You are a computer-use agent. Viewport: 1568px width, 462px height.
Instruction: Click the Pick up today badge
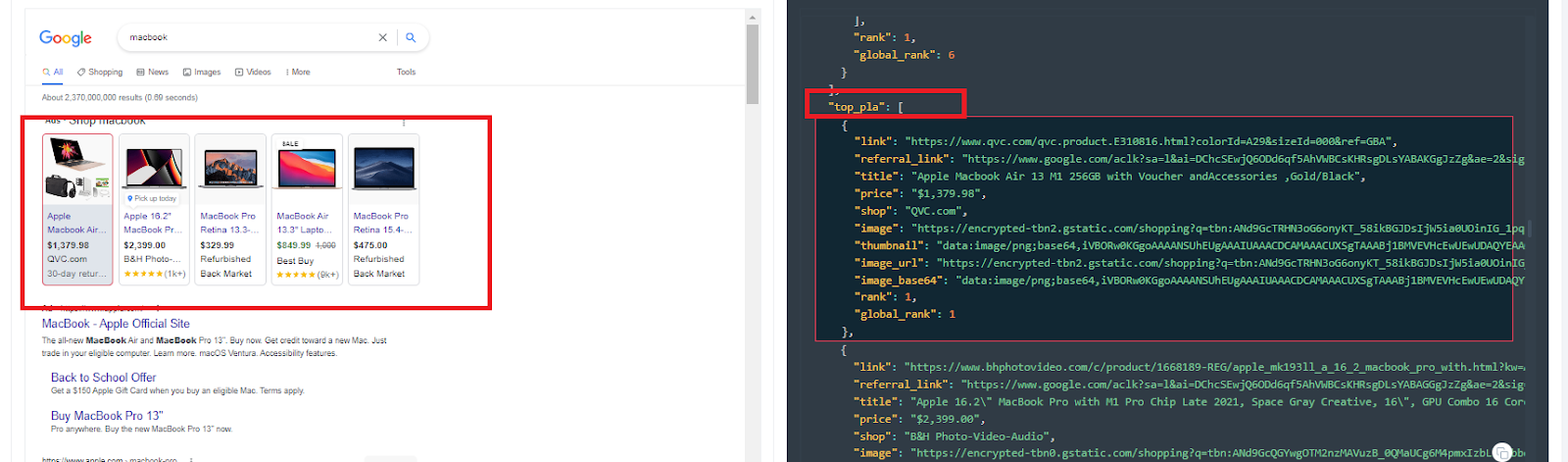tap(152, 198)
